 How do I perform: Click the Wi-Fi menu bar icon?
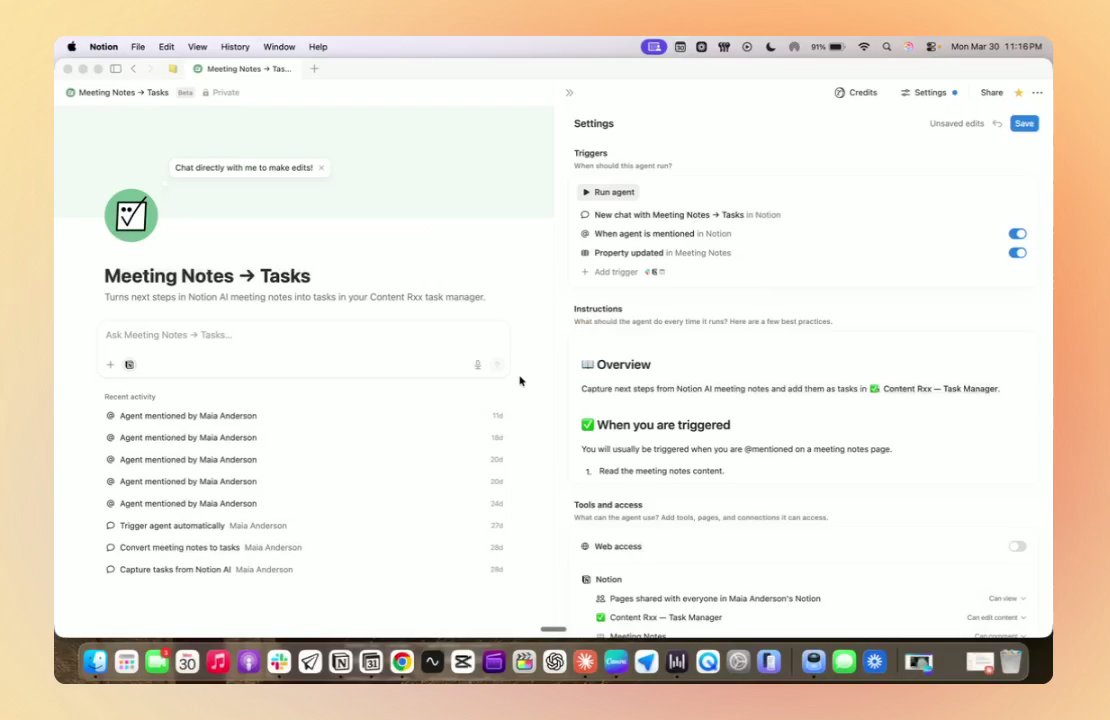point(864,47)
